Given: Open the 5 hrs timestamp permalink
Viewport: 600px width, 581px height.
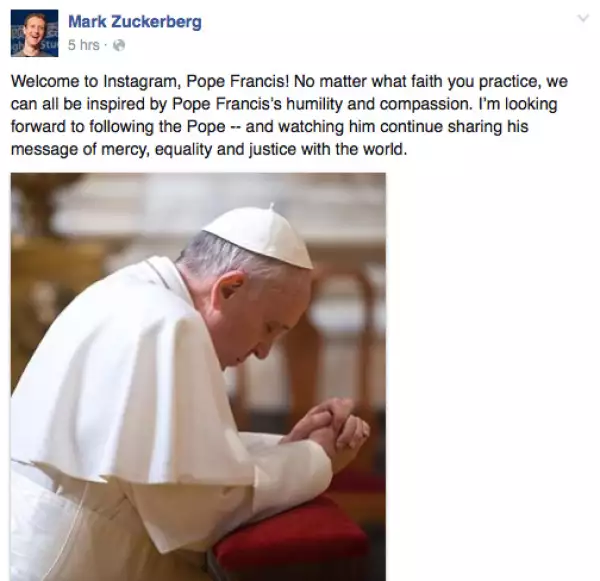Looking at the screenshot, I should point(83,45).
